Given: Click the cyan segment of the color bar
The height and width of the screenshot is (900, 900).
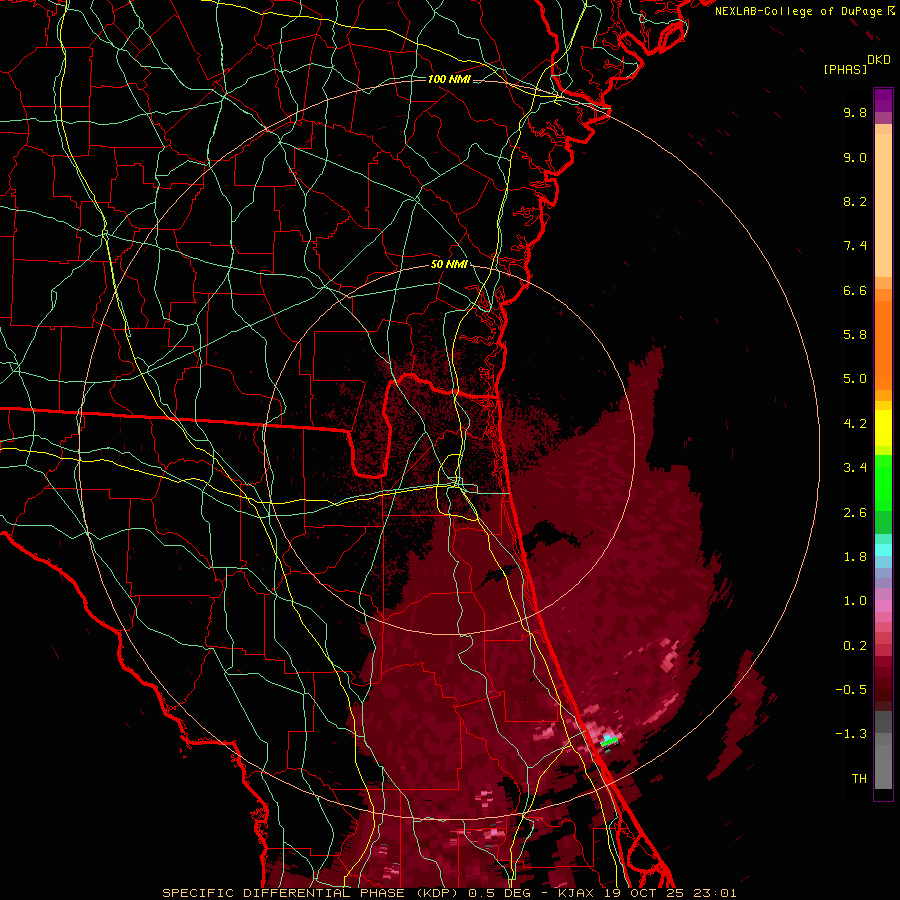Looking at the screenshot, I should (x=883, y=550).
